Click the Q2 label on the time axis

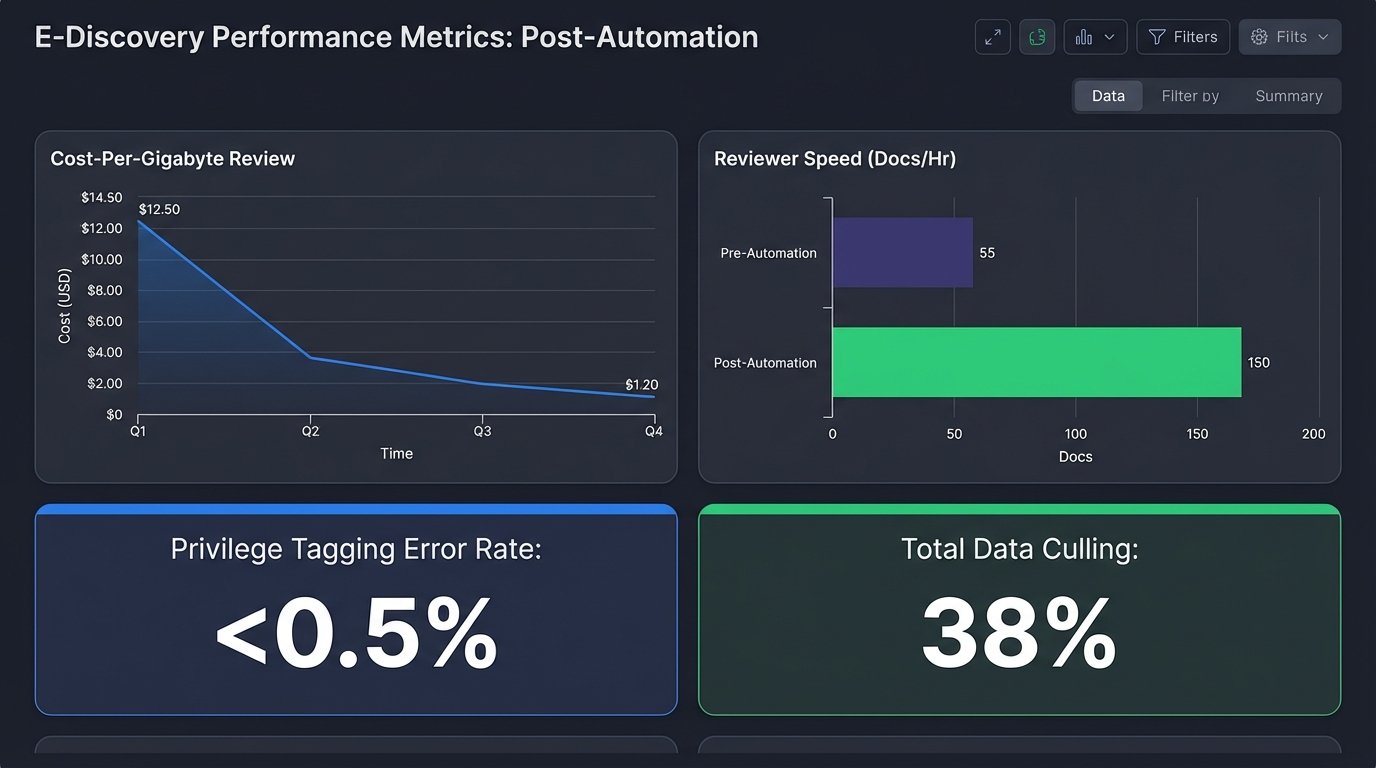(x=310, y=430)
